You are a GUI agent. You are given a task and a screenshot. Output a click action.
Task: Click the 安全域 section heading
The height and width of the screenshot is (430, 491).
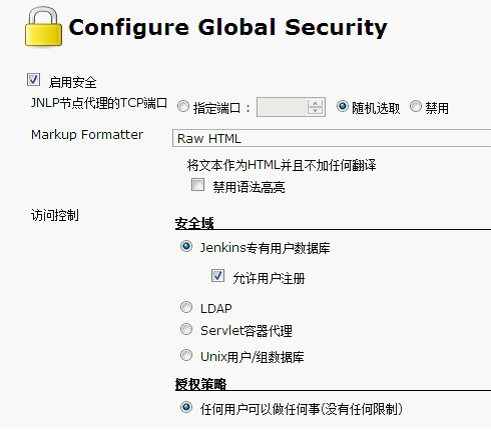tap(194, 223)
